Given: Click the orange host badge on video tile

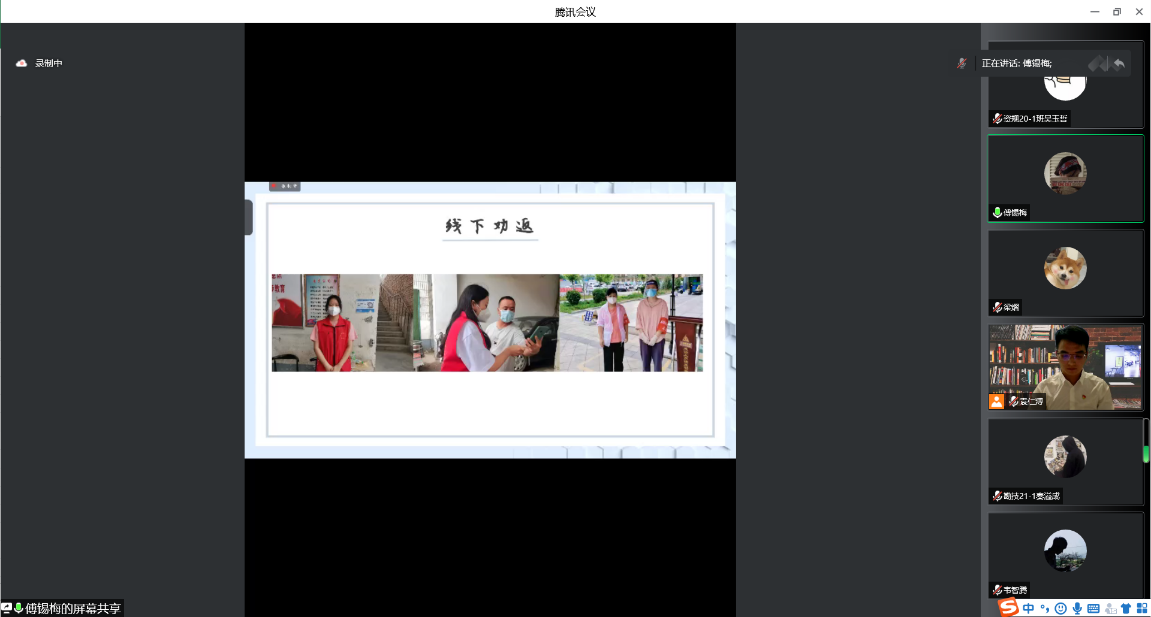Looking at the screenshot, I should (996, 401).
